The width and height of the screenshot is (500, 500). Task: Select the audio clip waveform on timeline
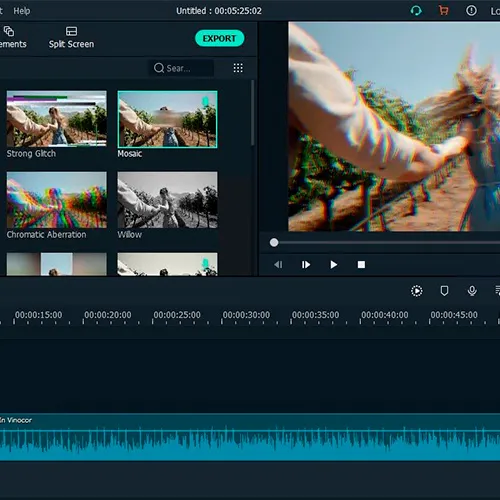[x=250, y=437]
